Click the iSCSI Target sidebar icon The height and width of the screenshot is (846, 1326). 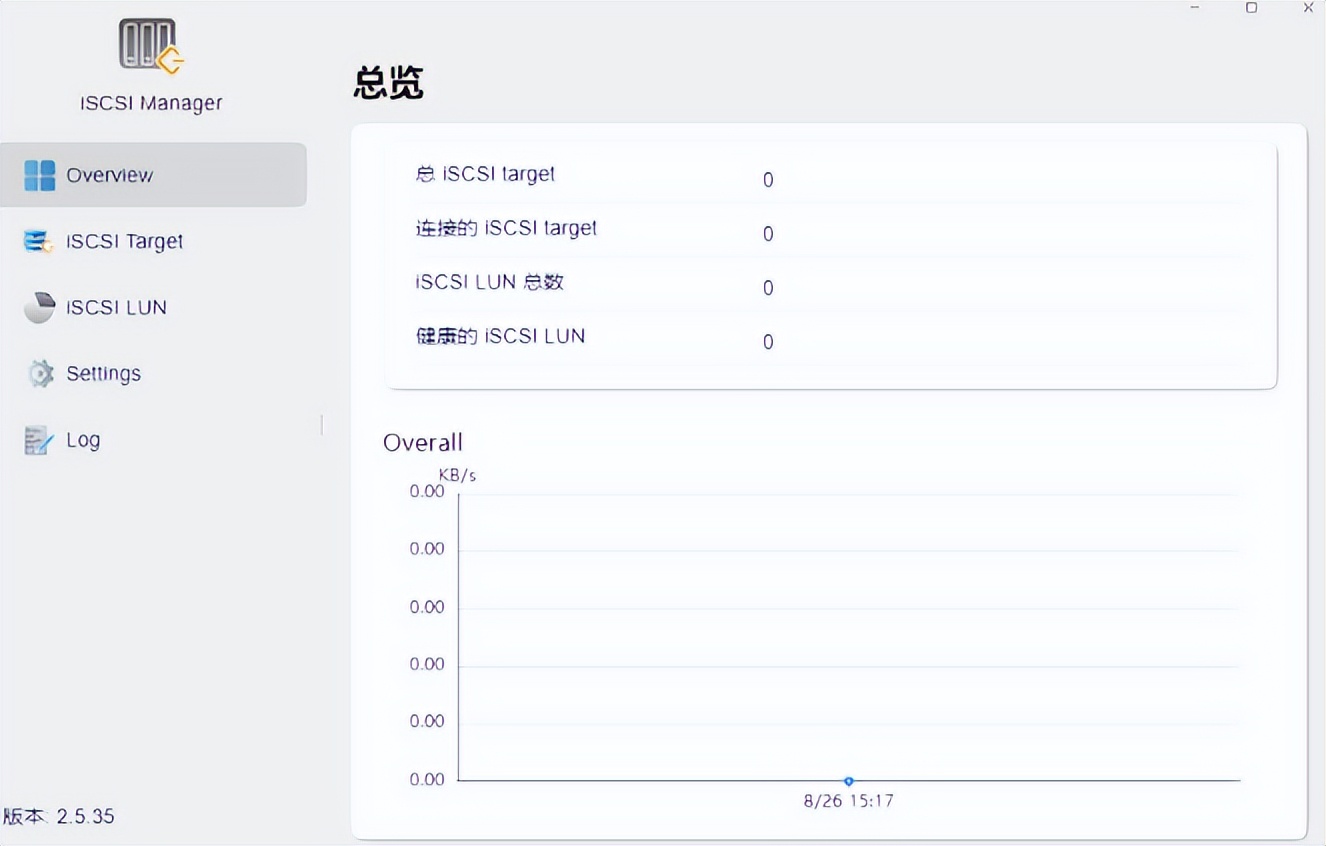[x=39, y=241]
